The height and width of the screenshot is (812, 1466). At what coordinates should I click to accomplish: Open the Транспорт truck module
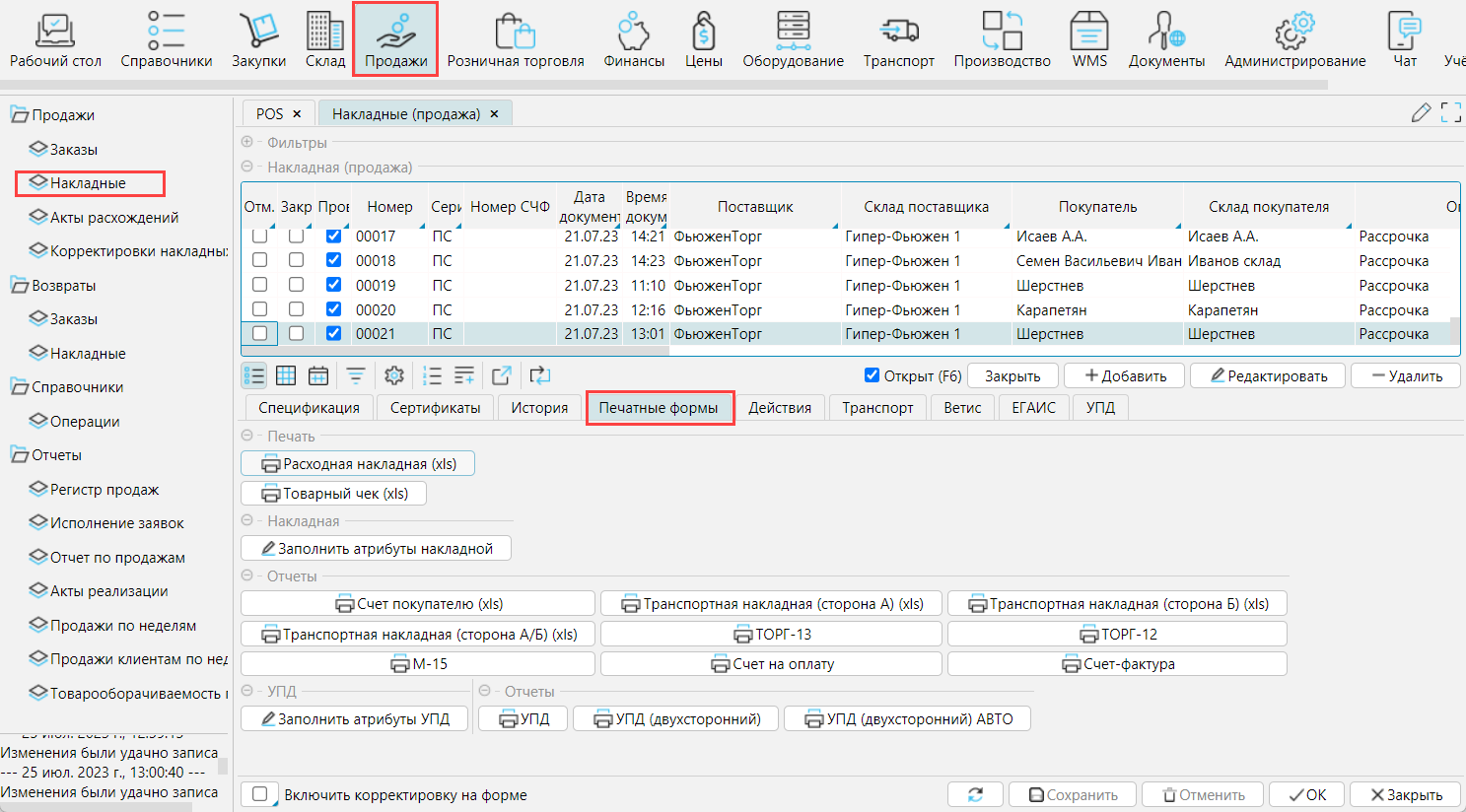point(898,39)
